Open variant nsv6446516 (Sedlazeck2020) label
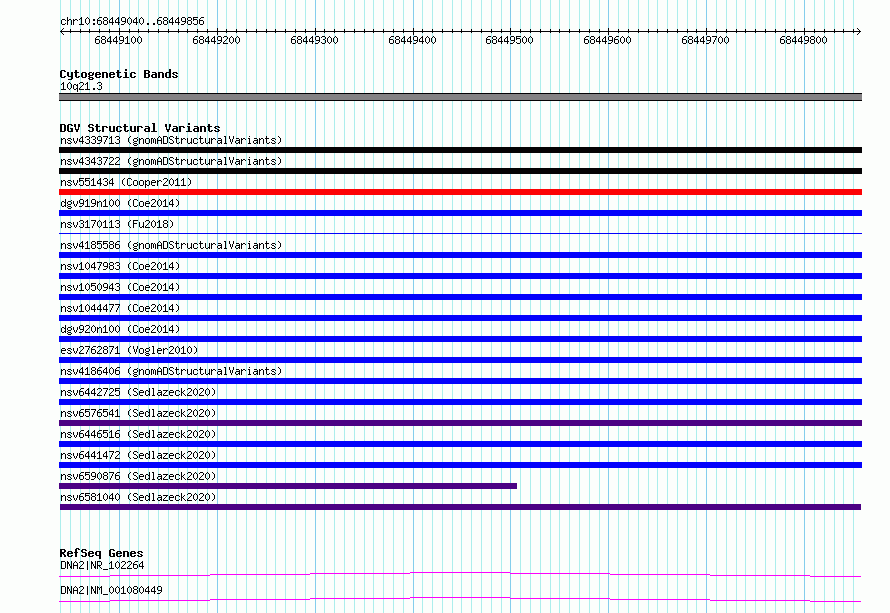The image size is (890, 613). pos(138,434)
